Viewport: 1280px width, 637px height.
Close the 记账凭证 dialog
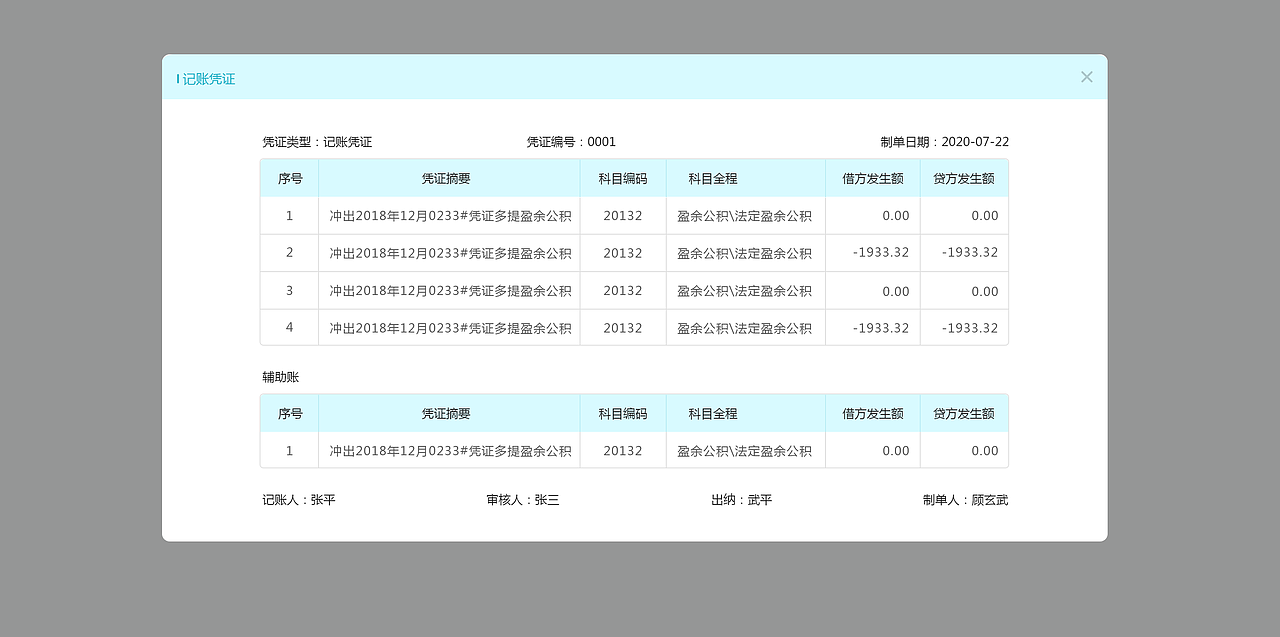pyautogui.click(x=1086, y=76)
